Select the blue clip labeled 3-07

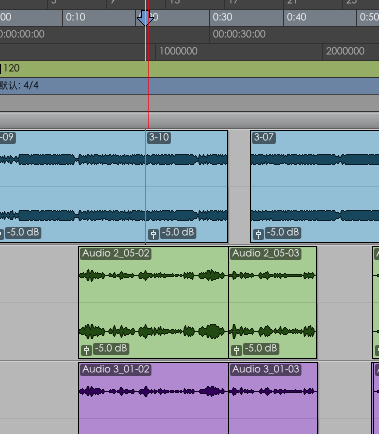pos(315,187)
